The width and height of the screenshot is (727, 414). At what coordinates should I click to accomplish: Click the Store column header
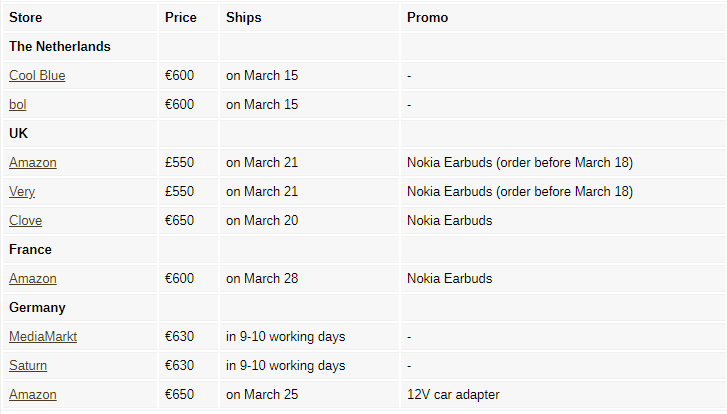point(26,17)
